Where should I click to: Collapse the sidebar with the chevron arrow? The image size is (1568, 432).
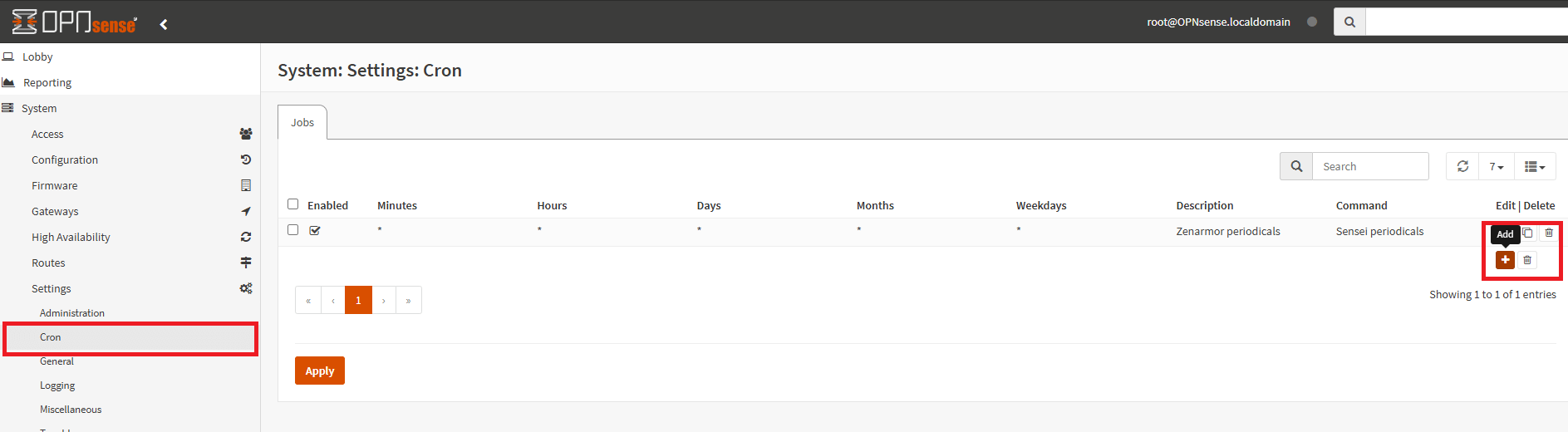[164, 24]
